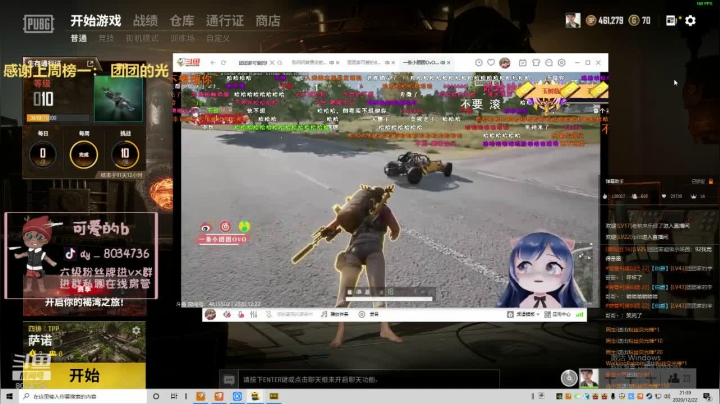Screen dimensions: 720x404
Task: Open the skin shirt icon
Action: pos(536,62)
